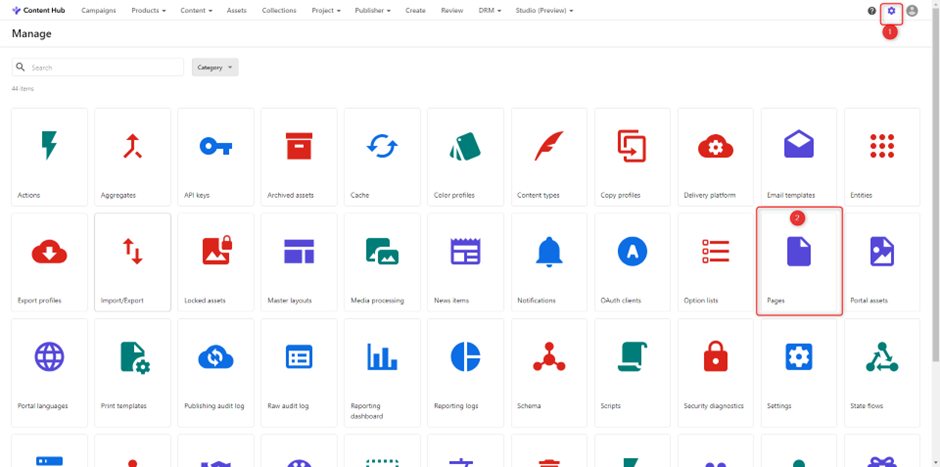Expand the Products menu
The image size is (940, 467).
point(149,11)
